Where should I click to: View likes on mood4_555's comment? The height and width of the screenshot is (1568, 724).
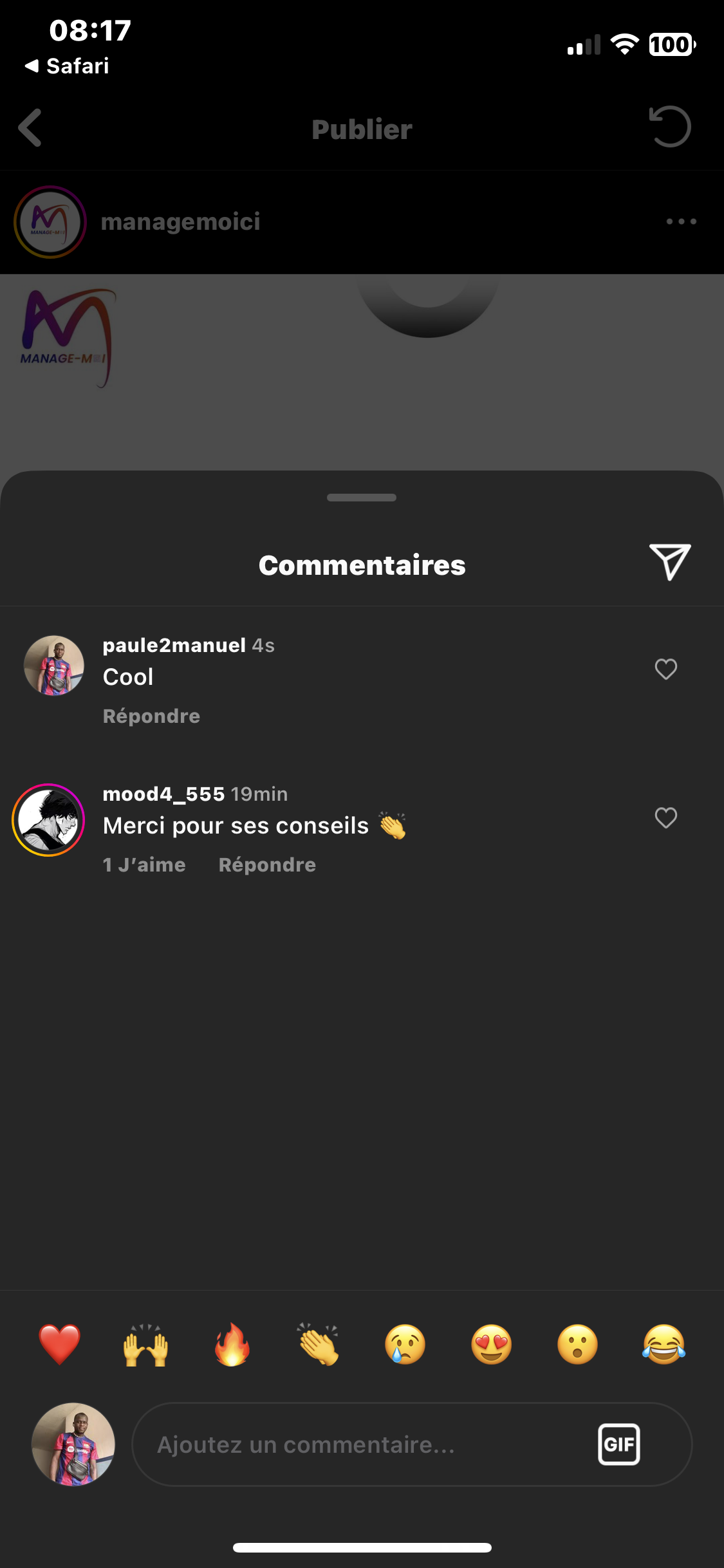[x=144, y=865]
